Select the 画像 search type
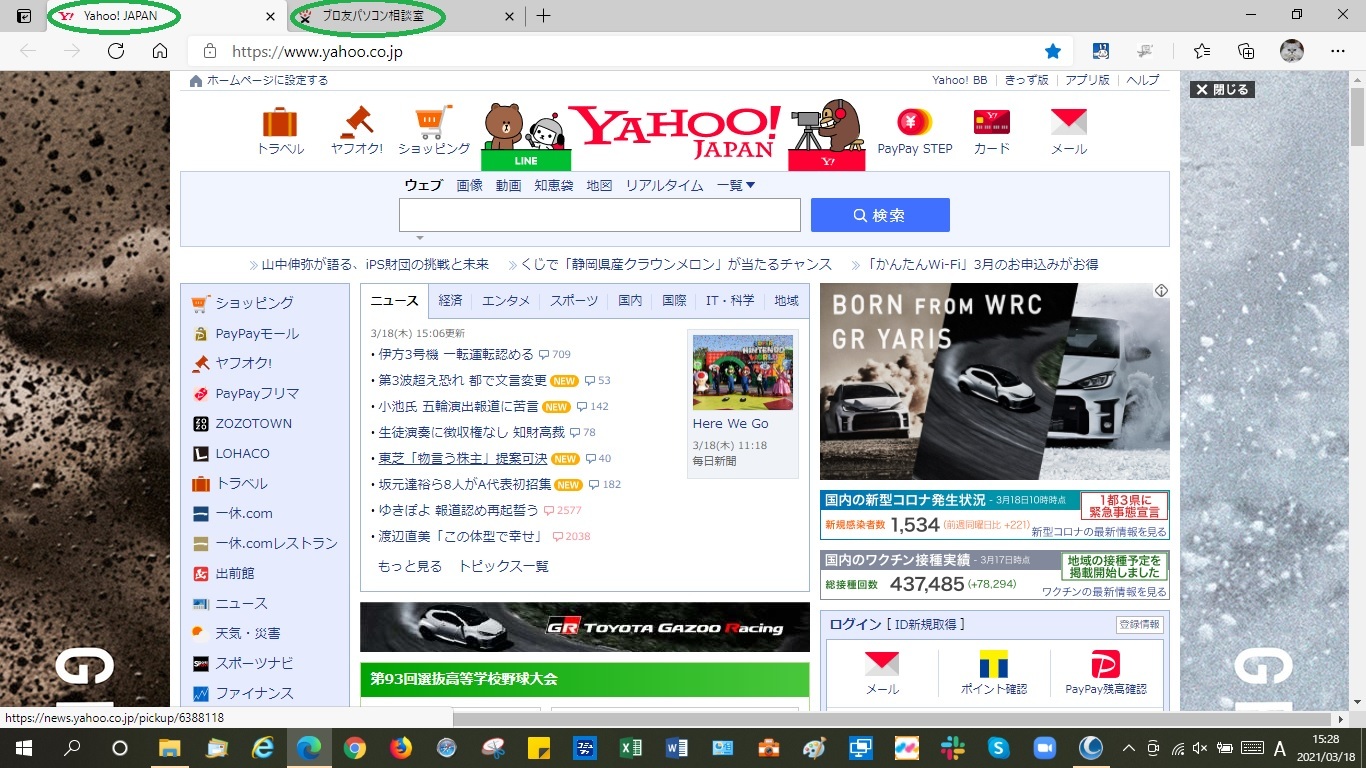Viewport: 1366px width, 768px height. pos(470,185)
